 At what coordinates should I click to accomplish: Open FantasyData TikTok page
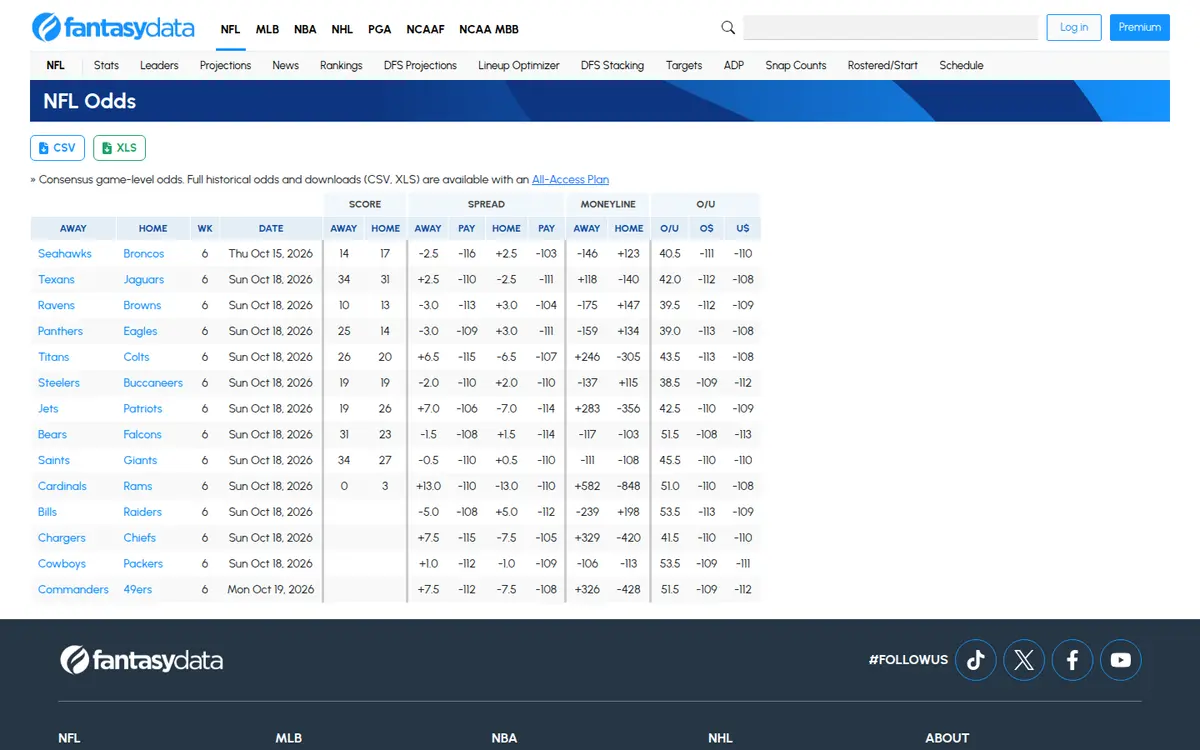coord(976,660)
